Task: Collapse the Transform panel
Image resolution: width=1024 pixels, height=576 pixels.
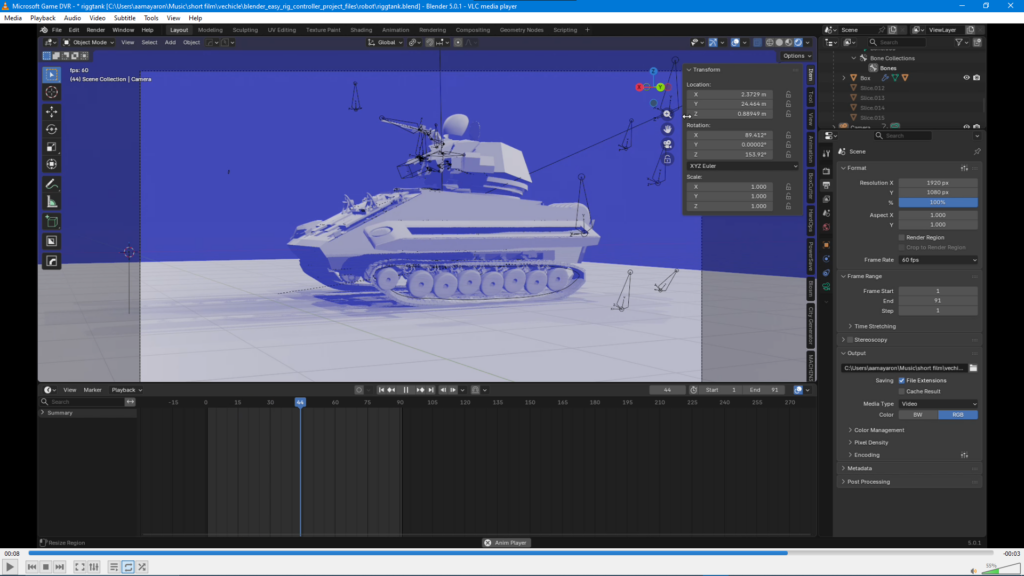Action: click(x=704, y=70)
